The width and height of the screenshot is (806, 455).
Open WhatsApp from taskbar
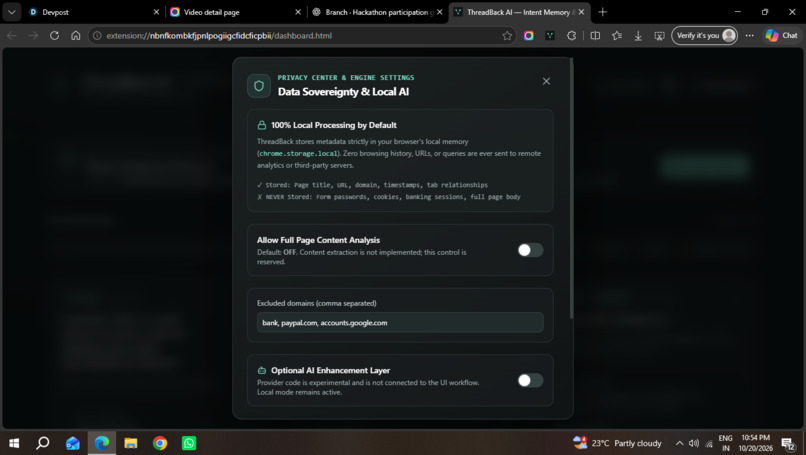coord(189,443)
